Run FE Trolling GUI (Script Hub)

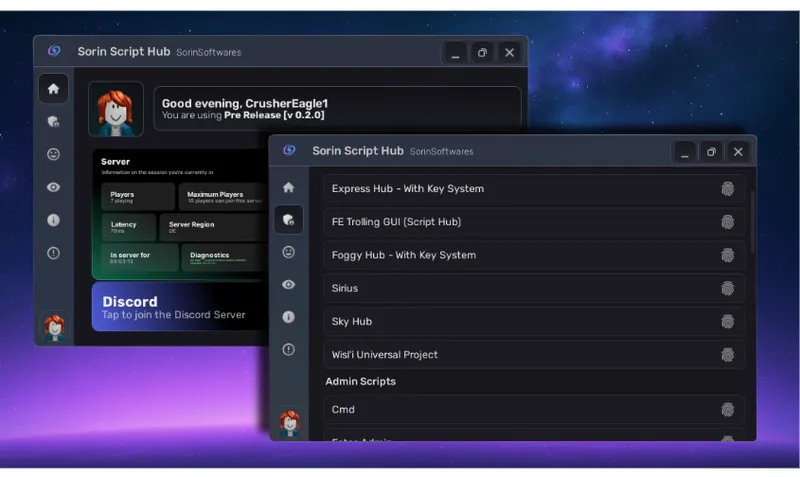534,222
